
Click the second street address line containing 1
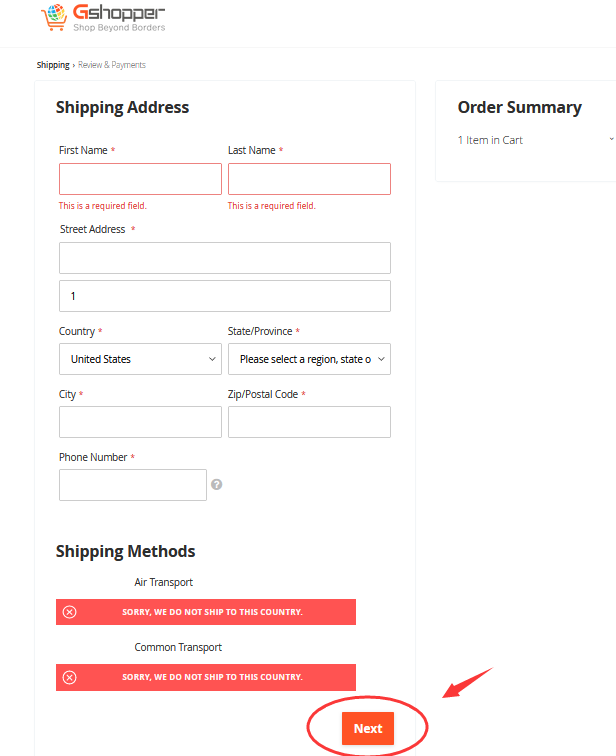tap(225, 296)
